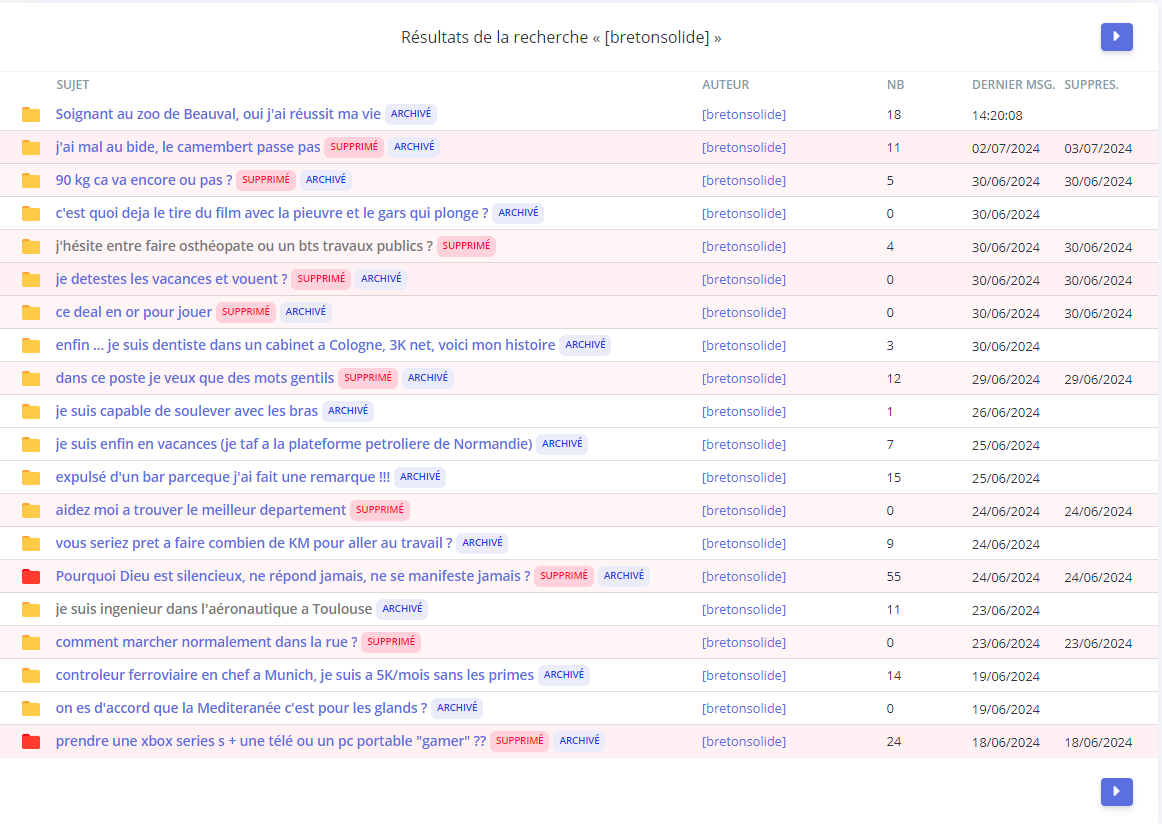Viewport: 1162px width, 824px height.
Task: Click folder icon for 'je suis capable de soulever'
Action: [x=31, y=411]
